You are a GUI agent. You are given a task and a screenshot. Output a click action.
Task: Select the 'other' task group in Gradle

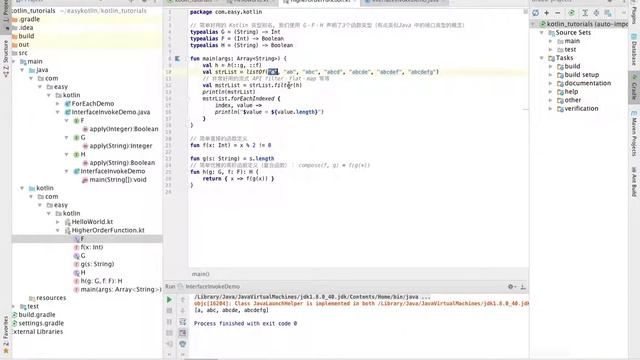click(x=573, y=100)
